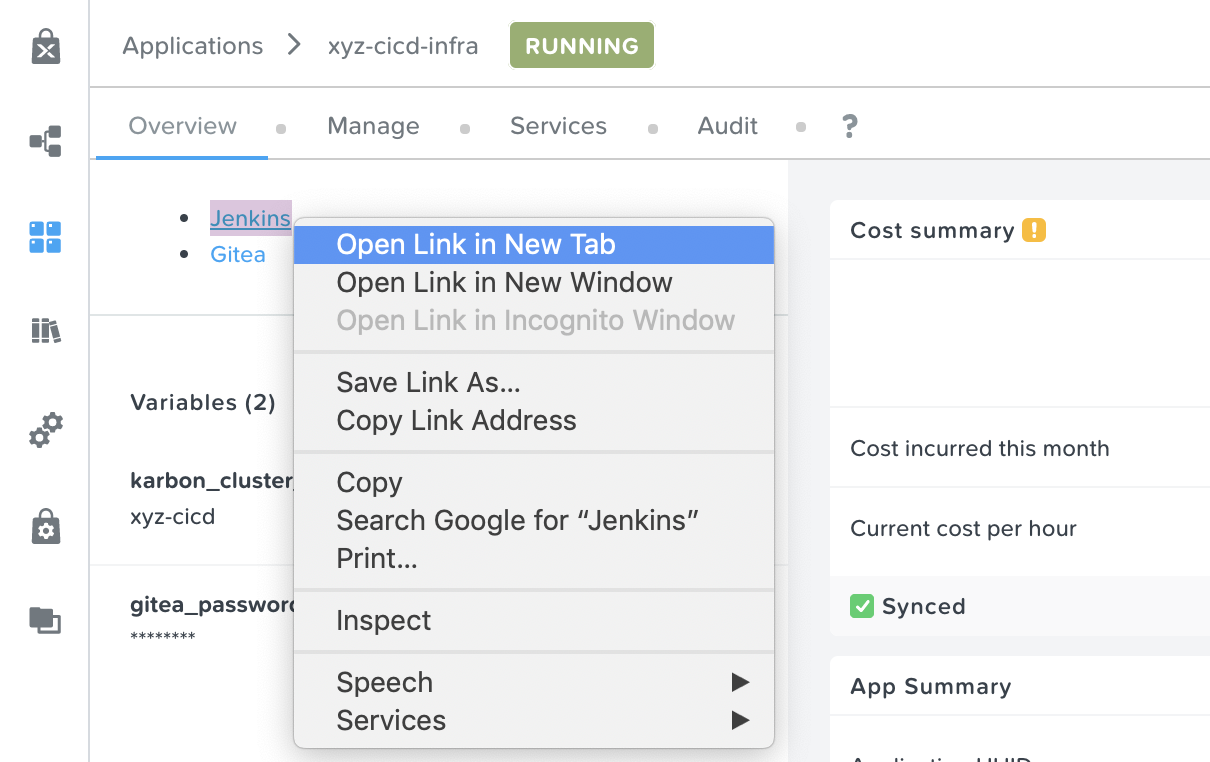Image resolution: width=1210 pixels, height=762 pixels.
Task: Click the Cost summary heading
Action: click(932, 230)
